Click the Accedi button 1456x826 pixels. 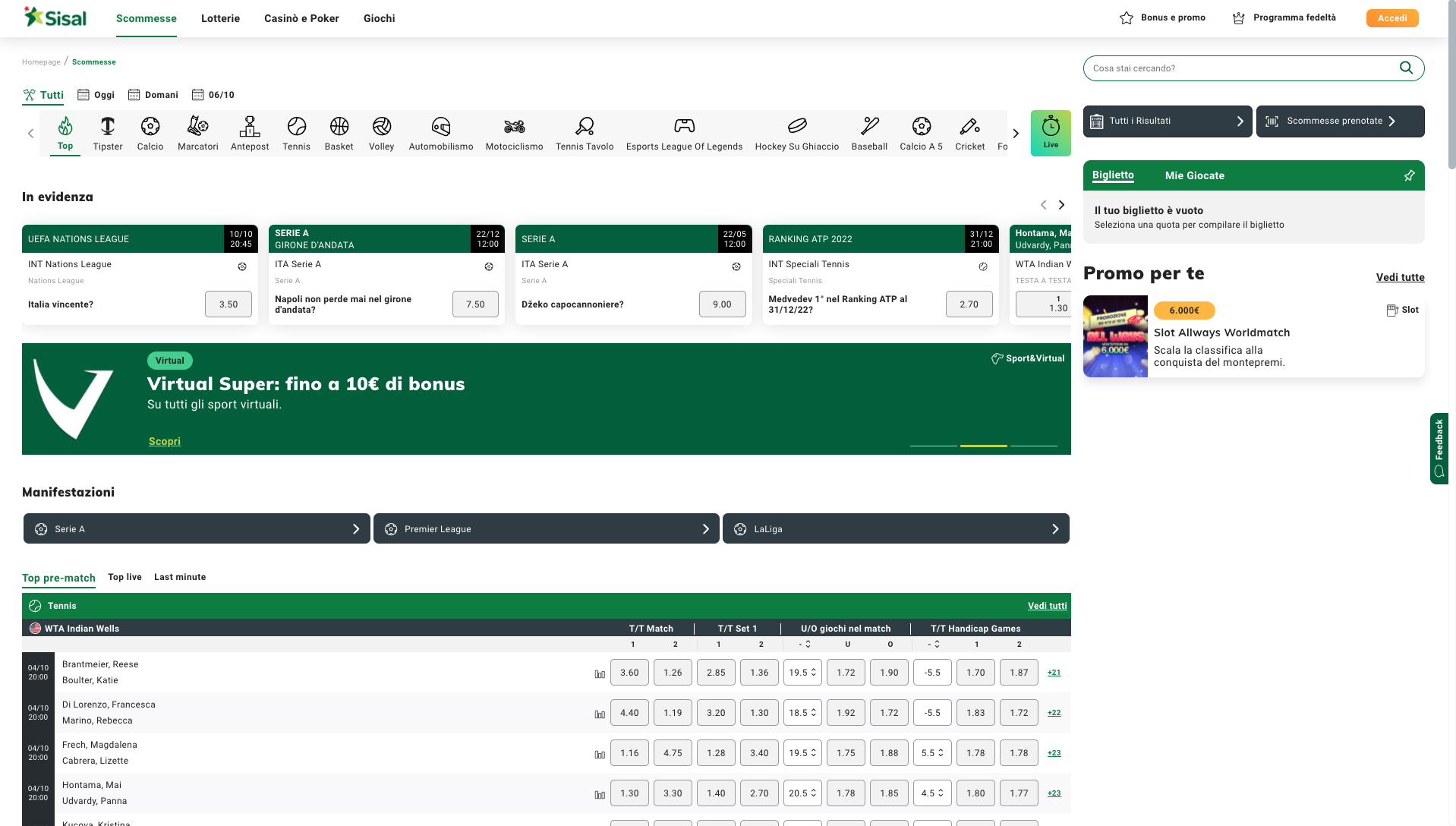(1391, 17)
